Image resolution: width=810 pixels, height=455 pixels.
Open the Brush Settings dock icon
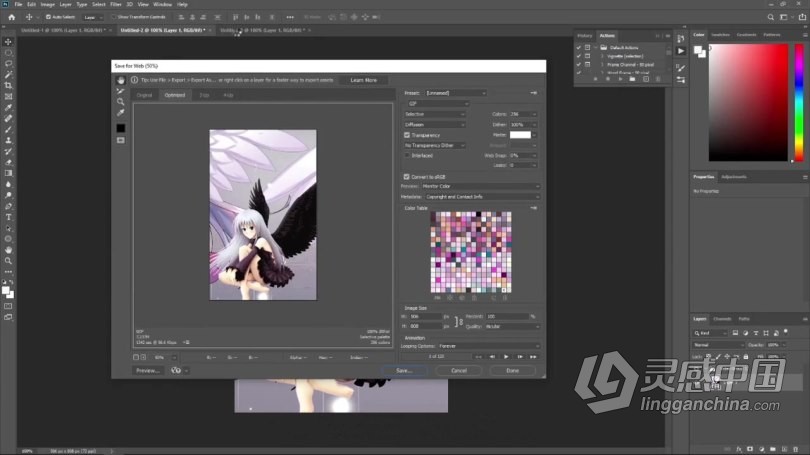click(681, 68)
